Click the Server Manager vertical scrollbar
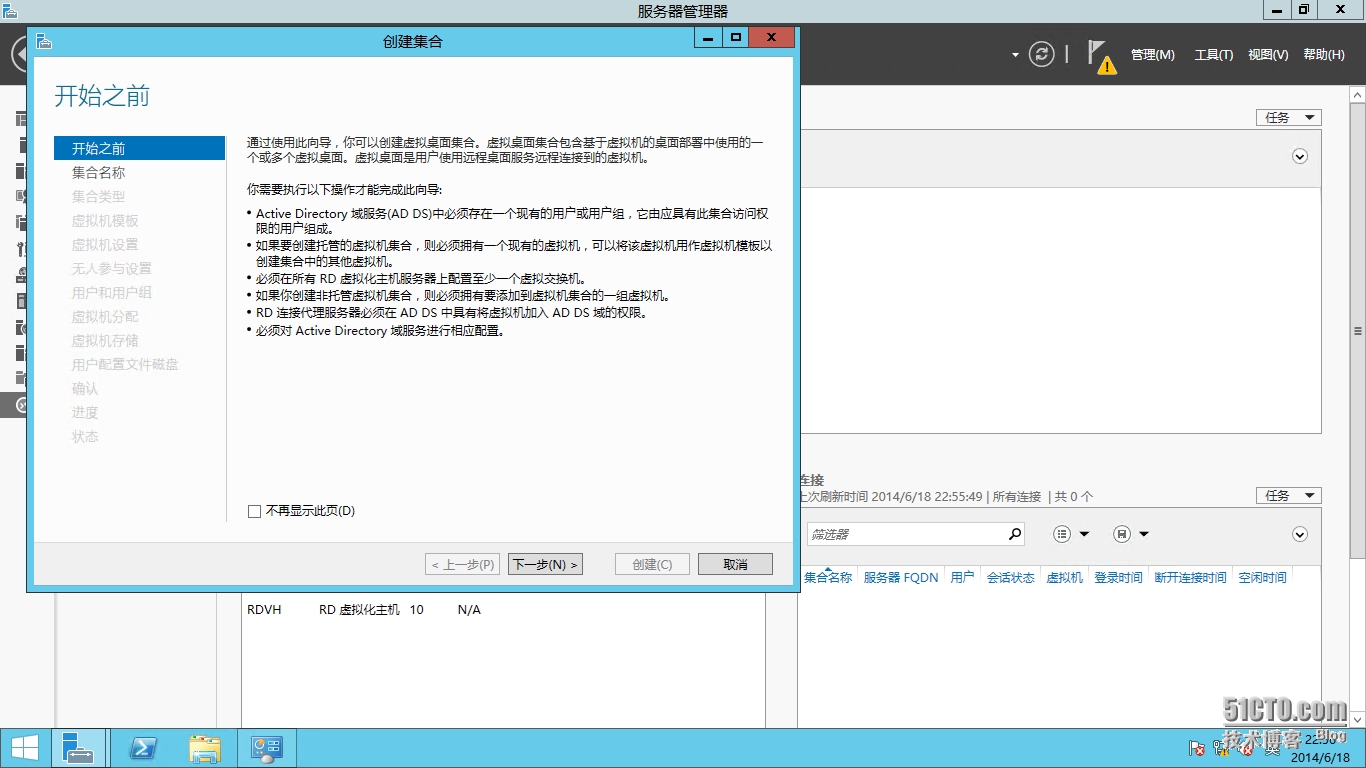 click(x=1358, y=330)
